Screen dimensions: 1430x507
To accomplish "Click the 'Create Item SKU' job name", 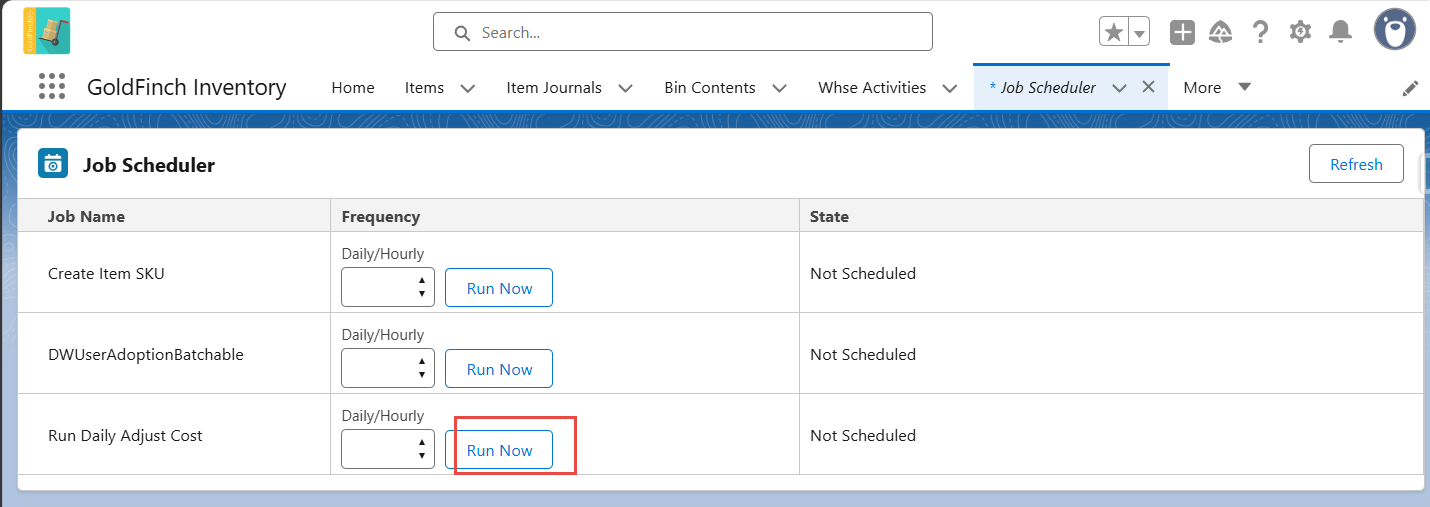I will 106,273.
